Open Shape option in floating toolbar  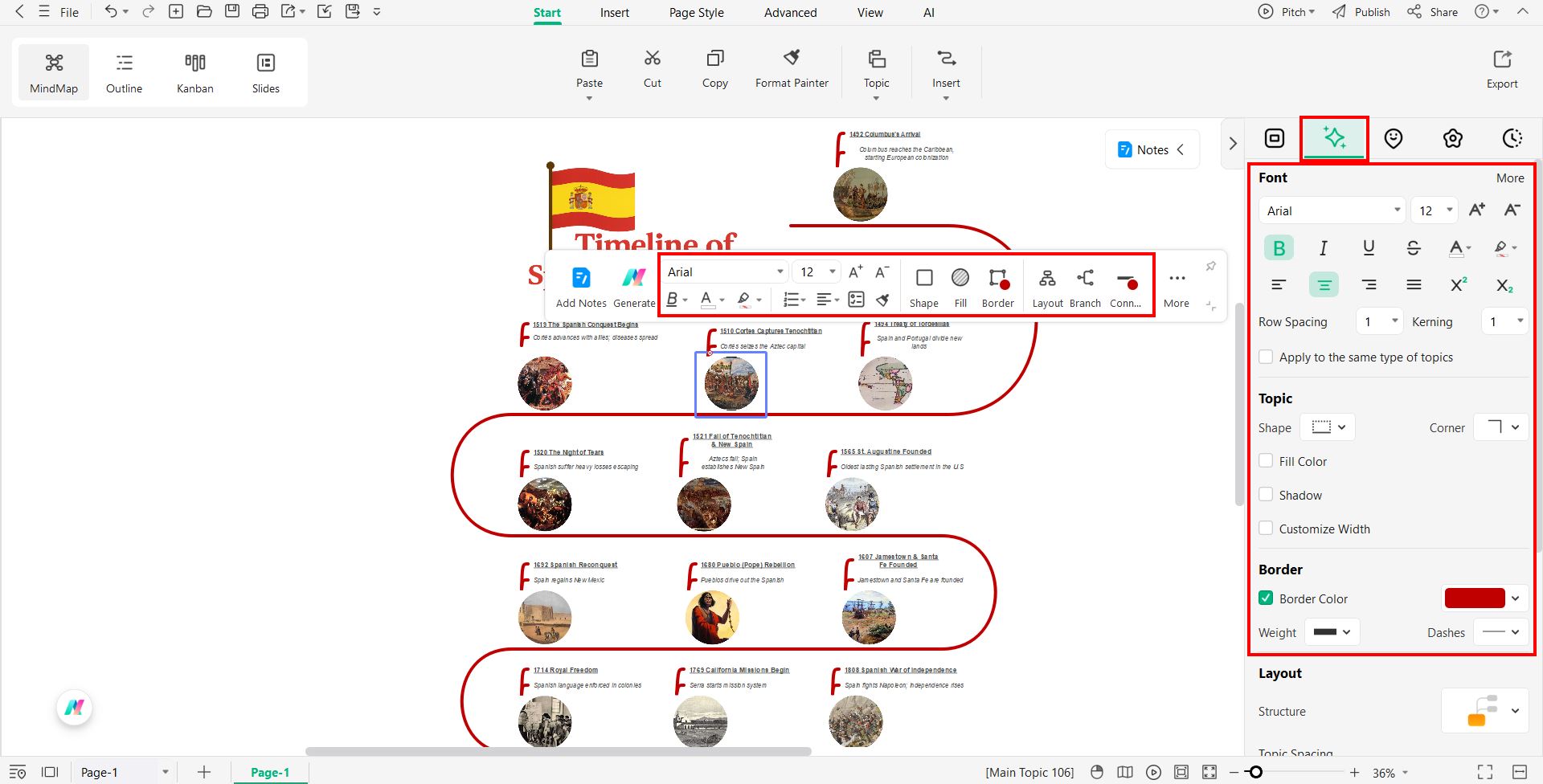(x=924, y=288)
